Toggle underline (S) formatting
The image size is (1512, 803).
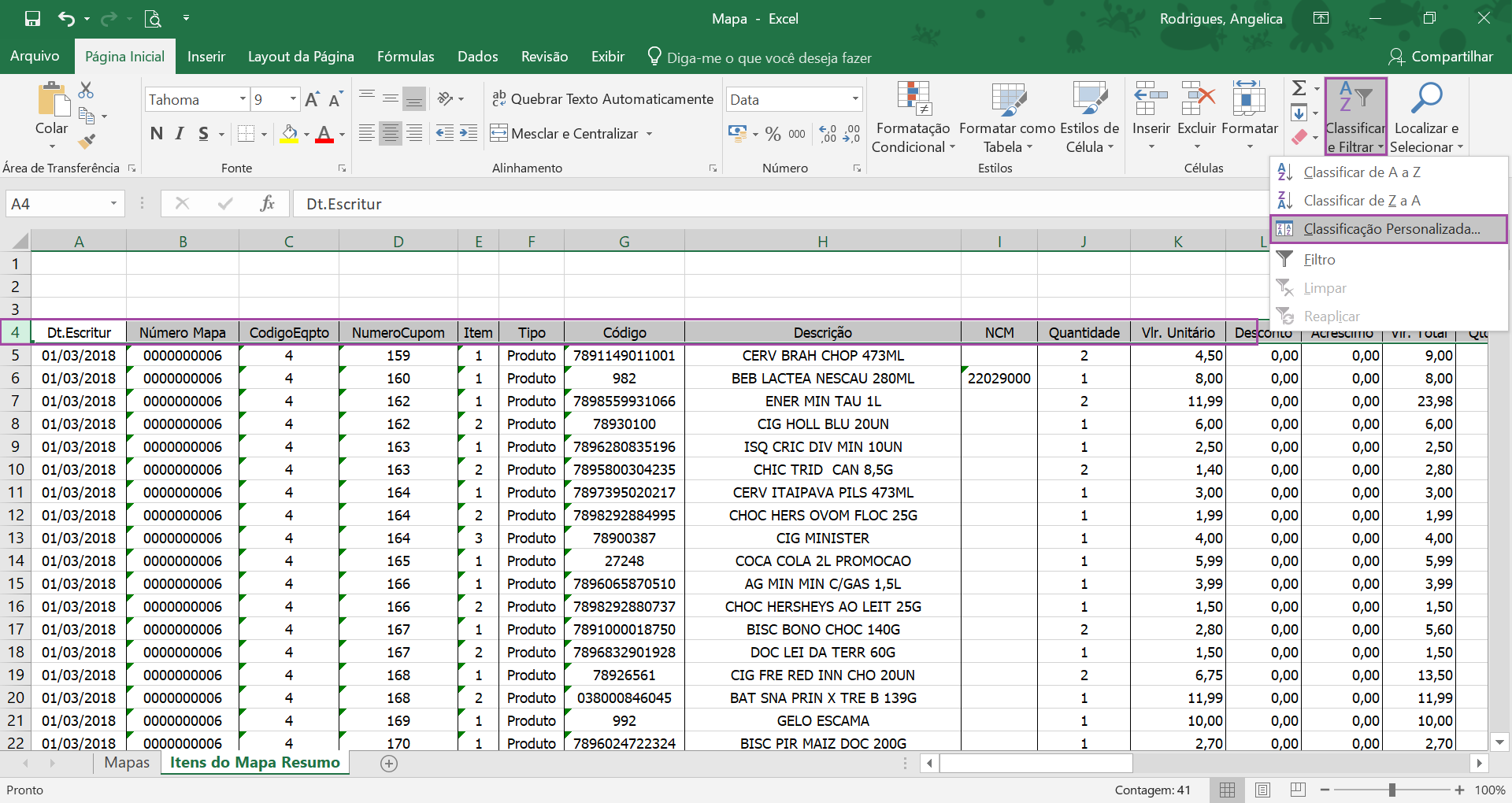click(x=204, y=134)
